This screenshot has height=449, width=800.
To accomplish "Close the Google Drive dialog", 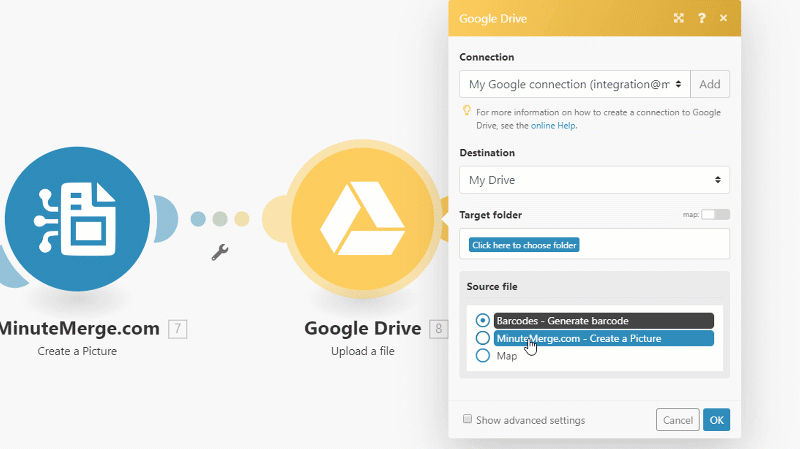I will tap(724, 18).
